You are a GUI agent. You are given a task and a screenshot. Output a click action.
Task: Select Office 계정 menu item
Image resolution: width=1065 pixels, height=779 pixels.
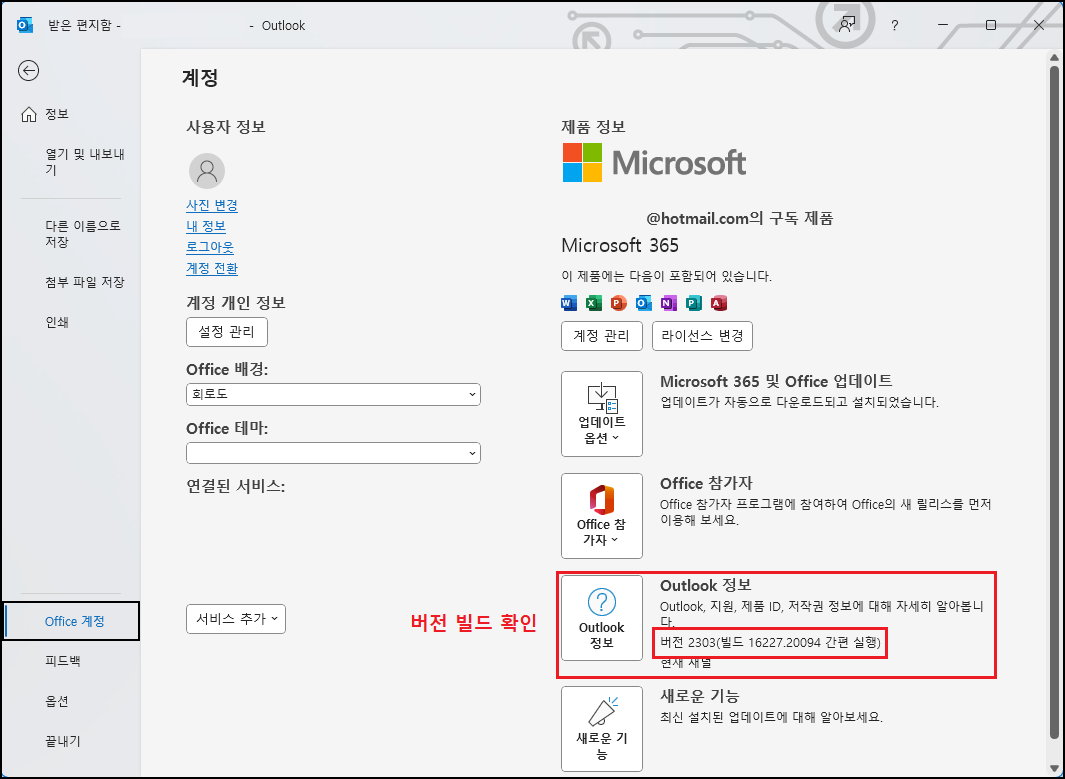pos(71,621)
